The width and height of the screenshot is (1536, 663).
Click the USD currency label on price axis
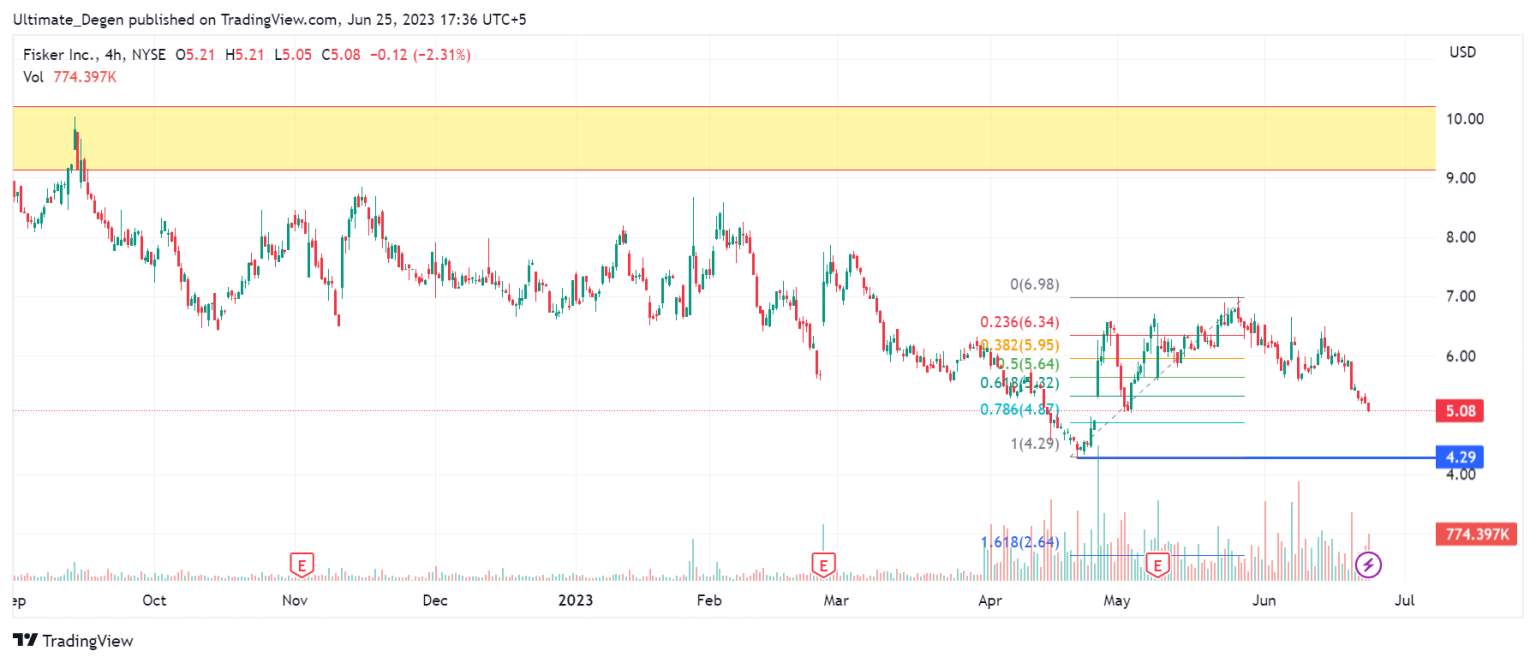(x=1462, y=52)
